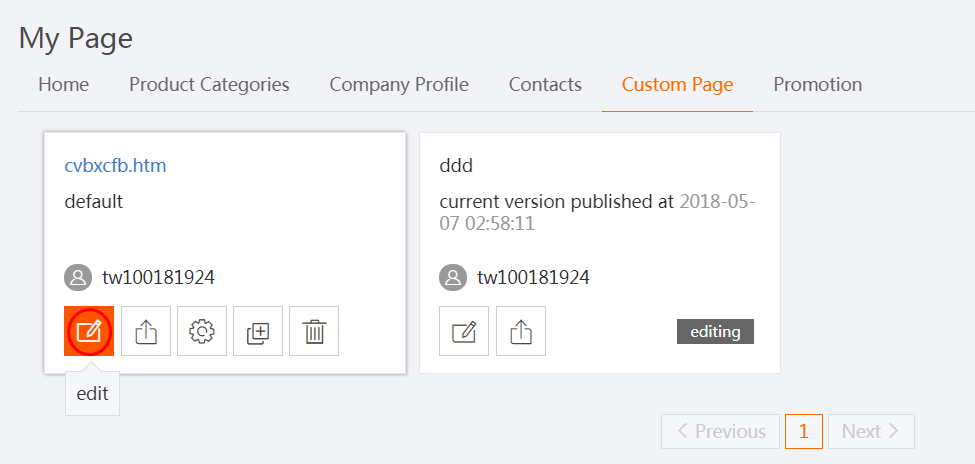
Task: Select page 1 in pagination
Action: click(804, 431)
